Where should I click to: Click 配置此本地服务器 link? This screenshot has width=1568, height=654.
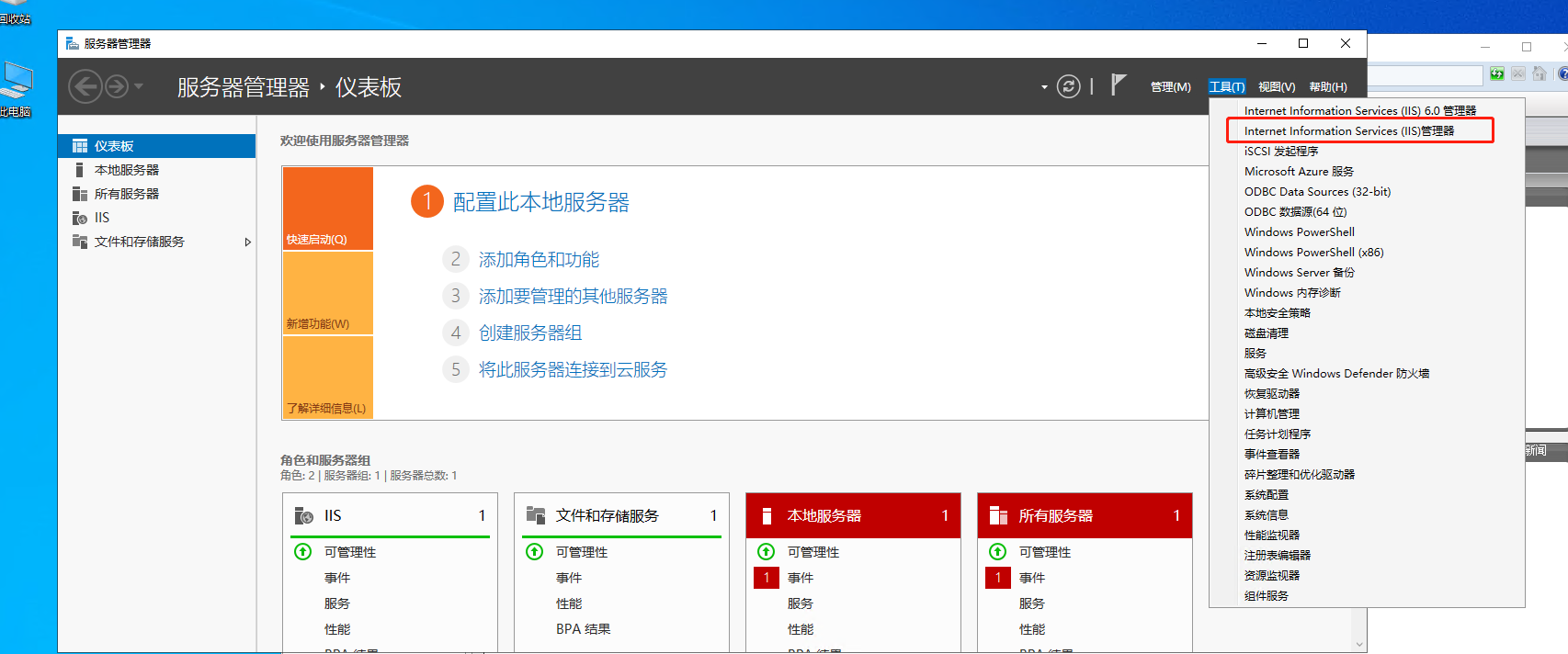click(x=541, y=202)
